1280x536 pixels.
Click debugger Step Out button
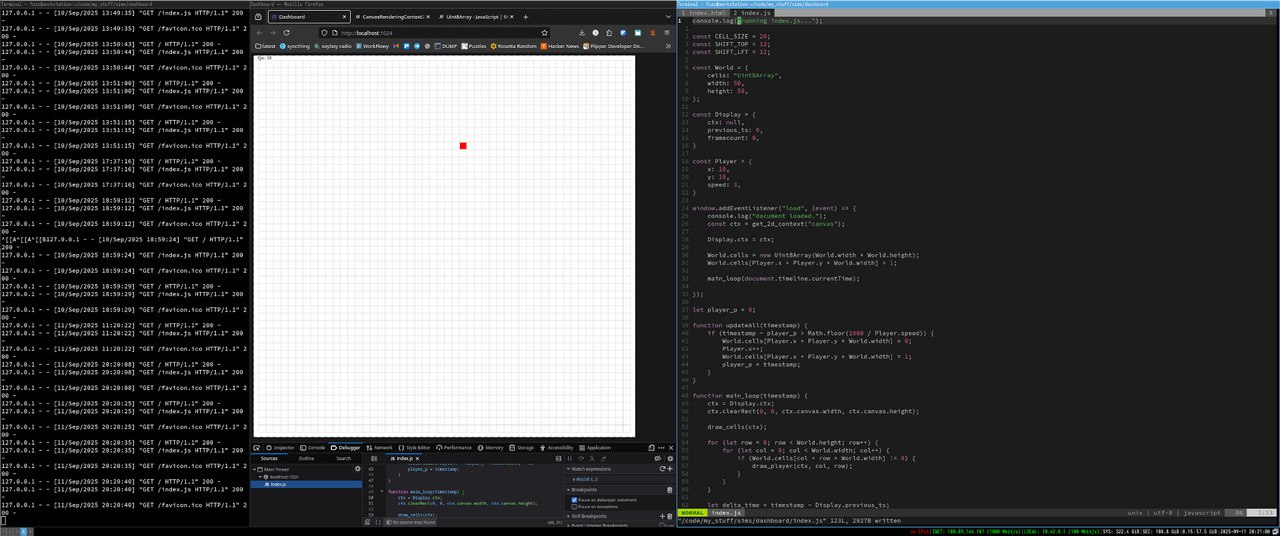(x=603, y=458)
